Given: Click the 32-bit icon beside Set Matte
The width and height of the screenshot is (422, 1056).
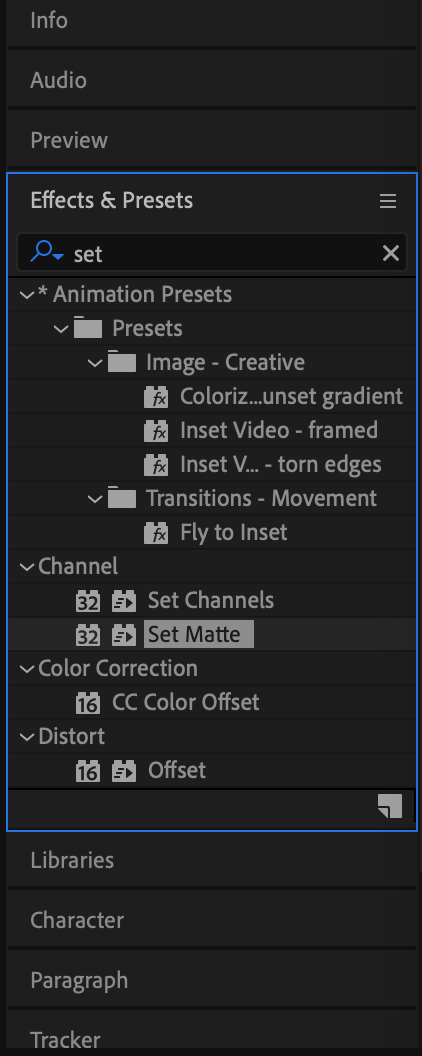Looking at the screenshot, I should [87, 635].
